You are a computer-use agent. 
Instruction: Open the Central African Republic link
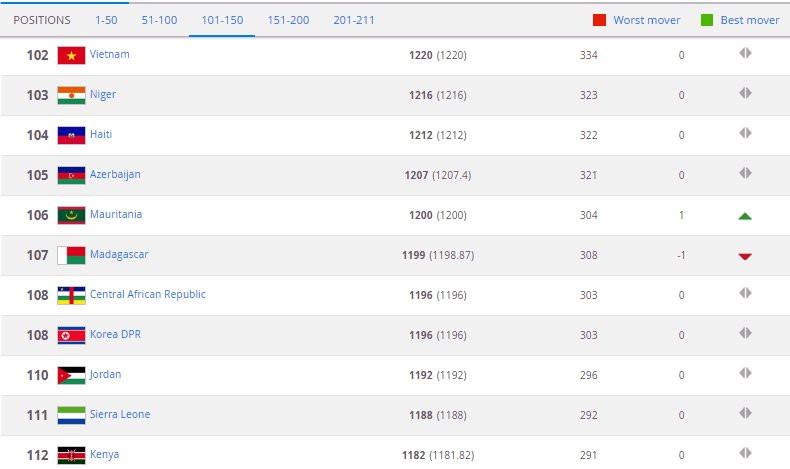pos(147,295)
